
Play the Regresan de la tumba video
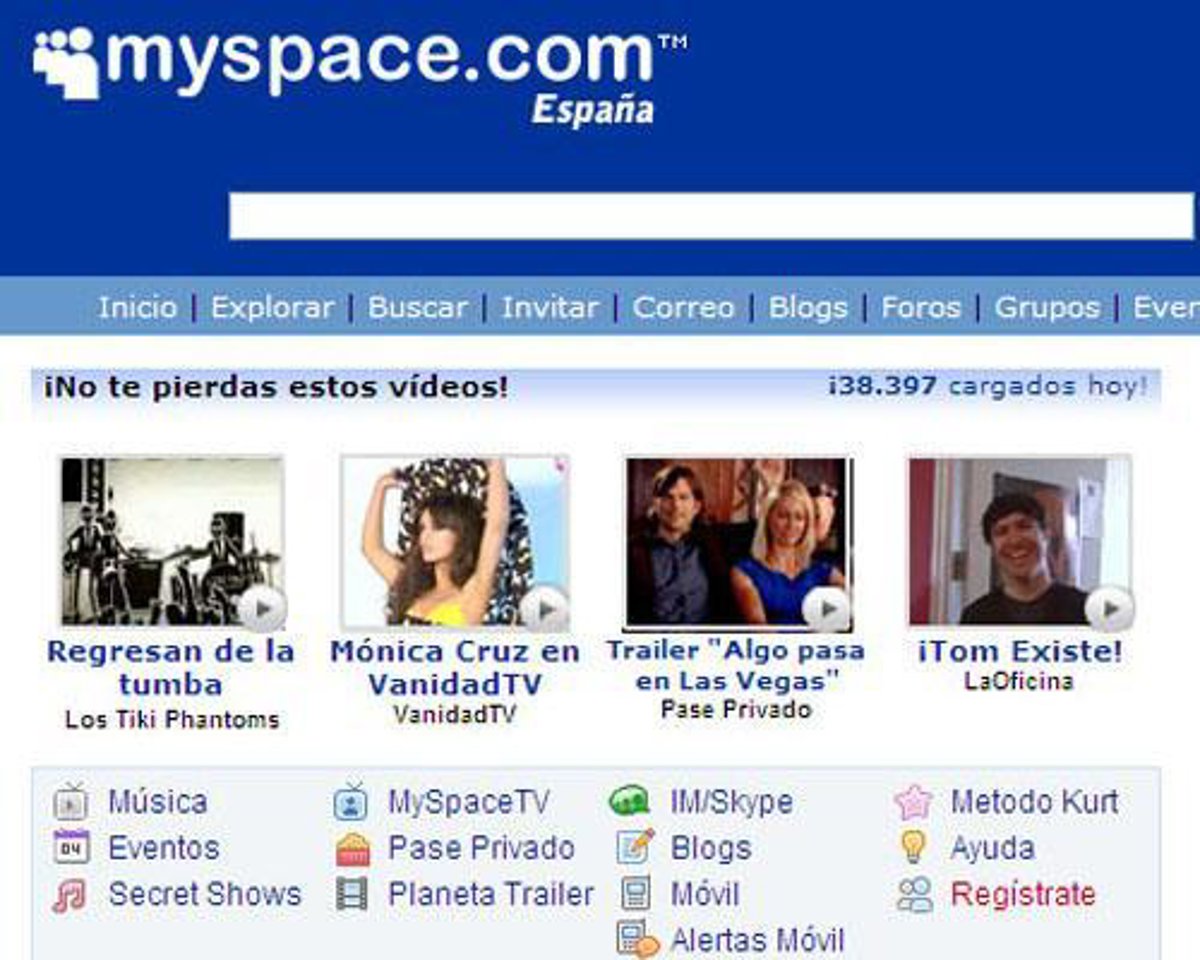(172, 542)
